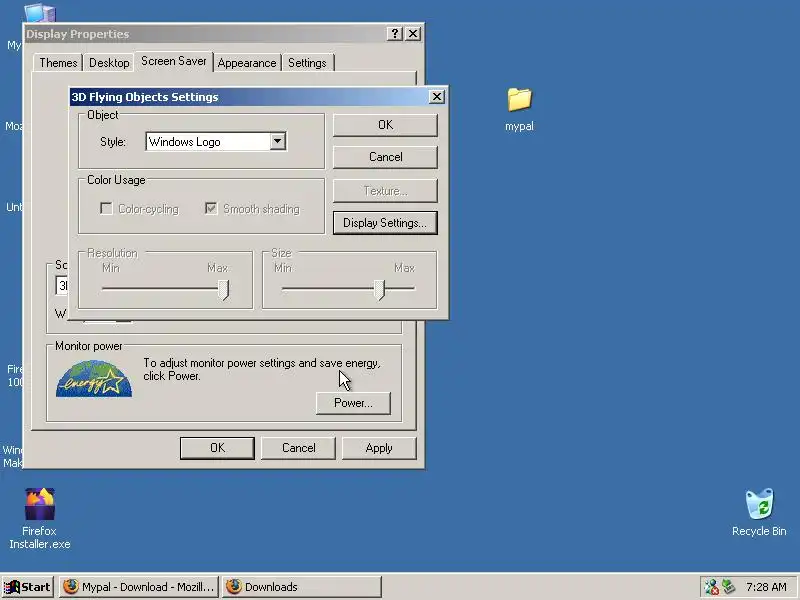Image resolution: width=800 pixels, height=600 pixels.
Task: Cancel the 3D Flying Objects Settings dialog
Action: tap(385, 157)
